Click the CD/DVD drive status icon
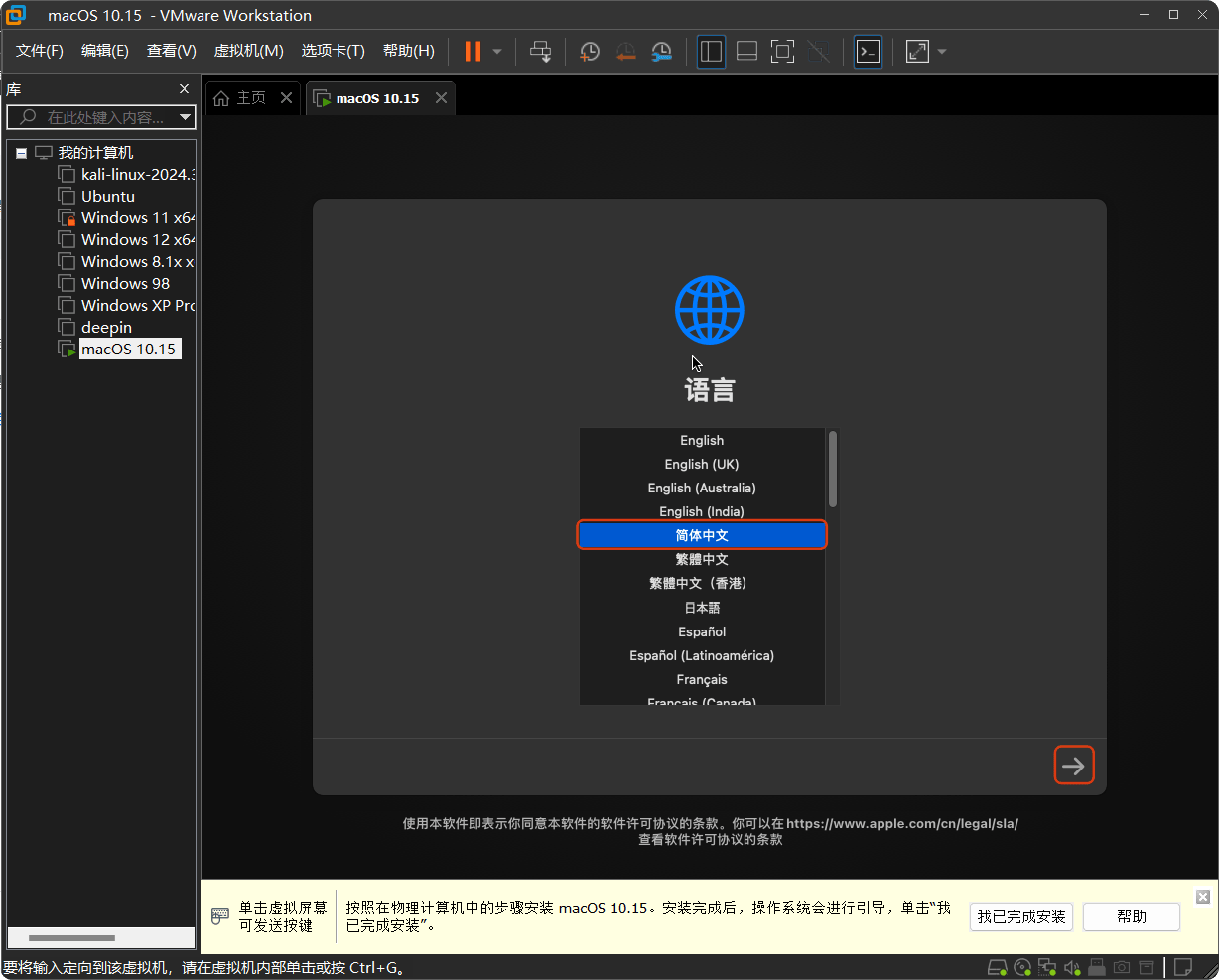The image size is (1219, 980). (1022, 966)
